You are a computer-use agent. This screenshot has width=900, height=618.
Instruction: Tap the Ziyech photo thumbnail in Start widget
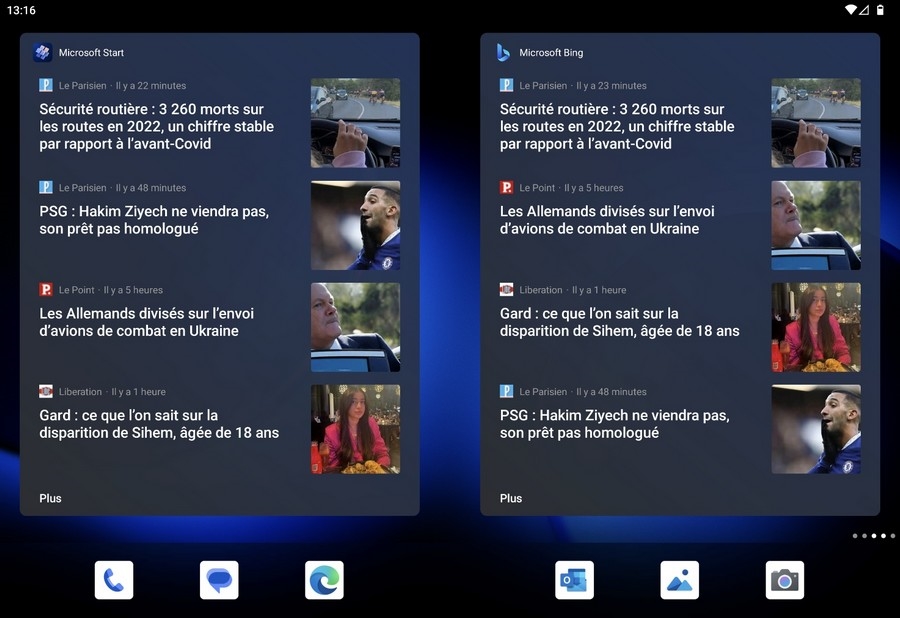click(x=355, y=225)
